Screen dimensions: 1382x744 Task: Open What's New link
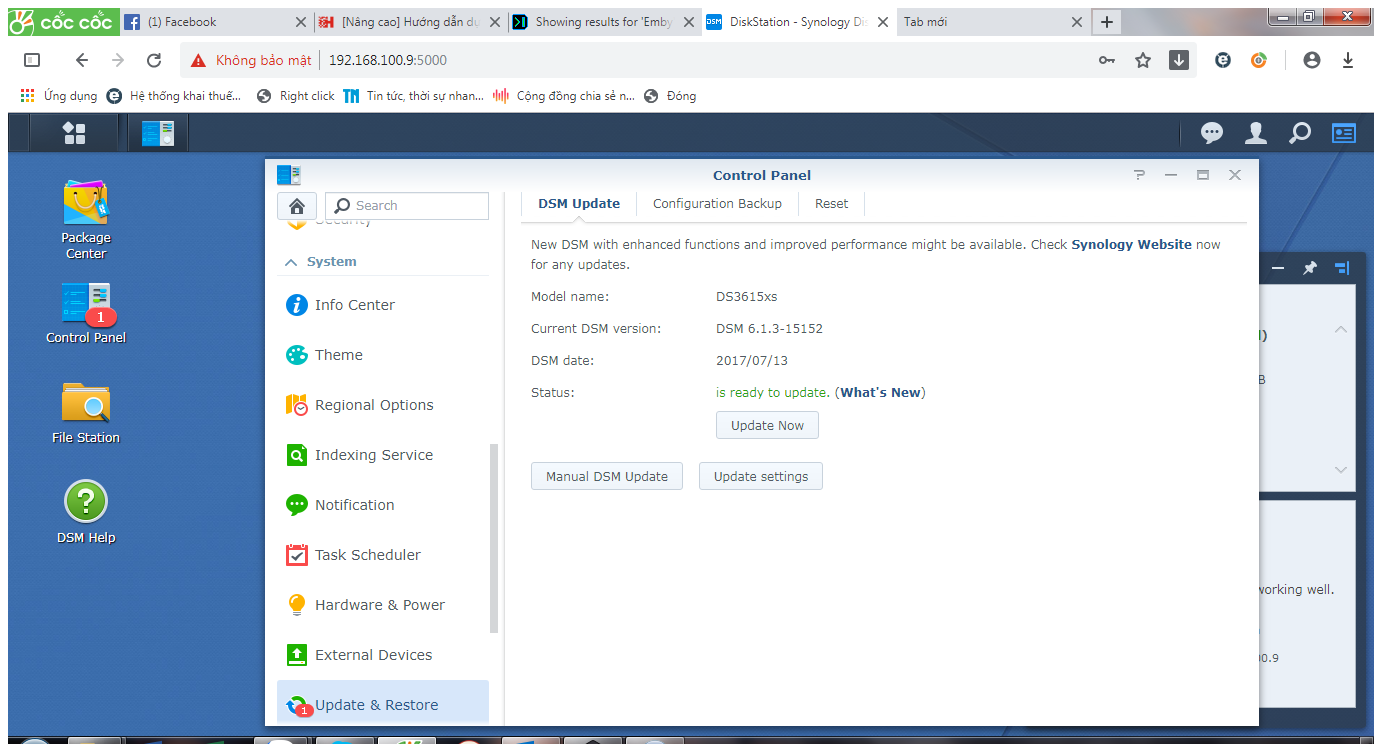click(880, 392)
